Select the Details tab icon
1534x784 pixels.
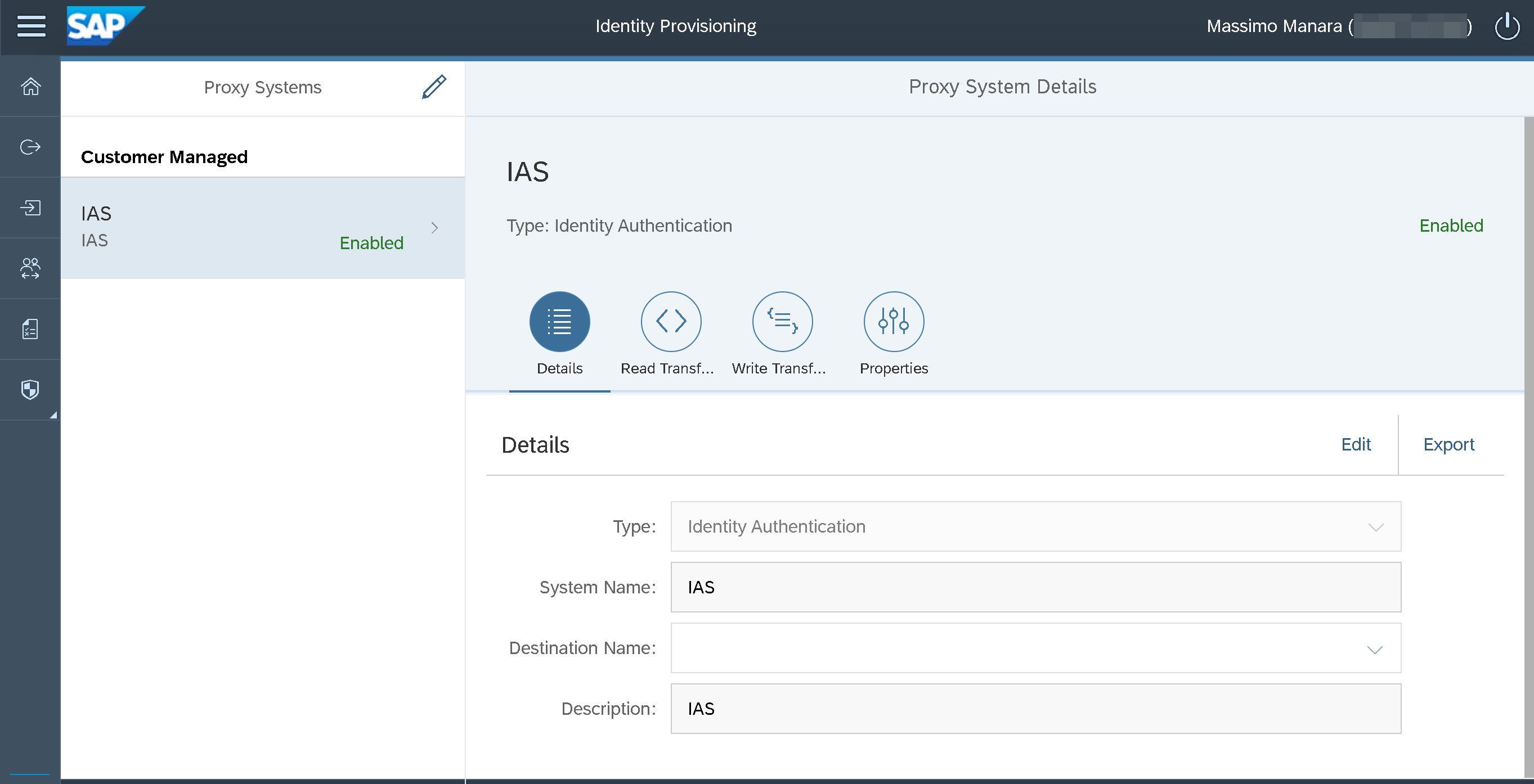click(560, 322)
